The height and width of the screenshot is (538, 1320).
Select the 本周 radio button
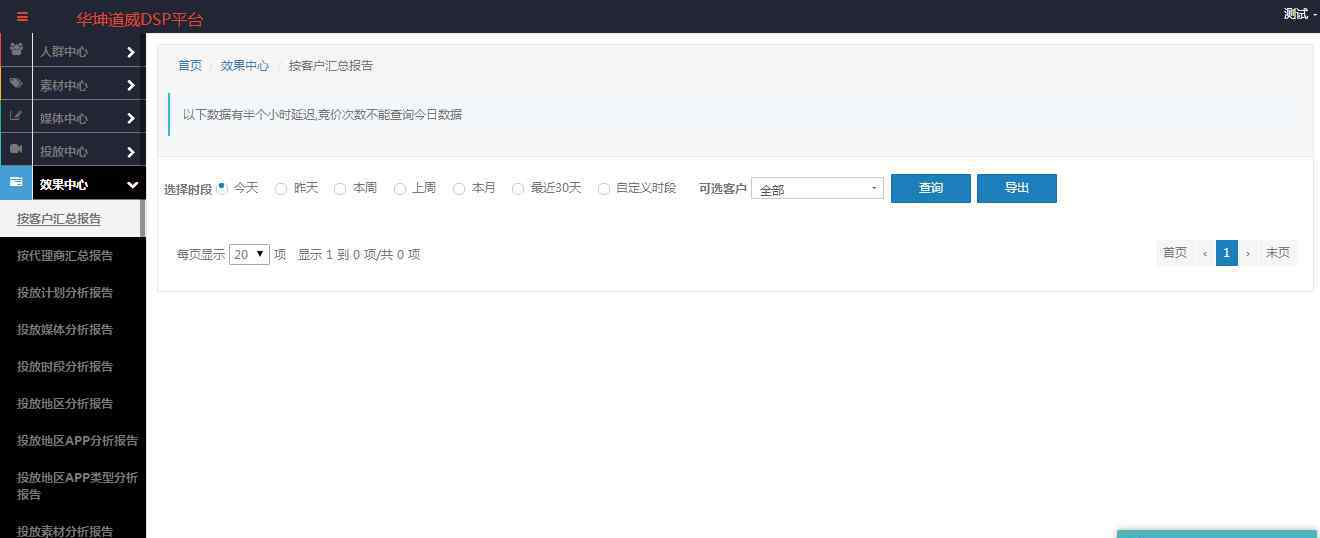tap(340, 188)
